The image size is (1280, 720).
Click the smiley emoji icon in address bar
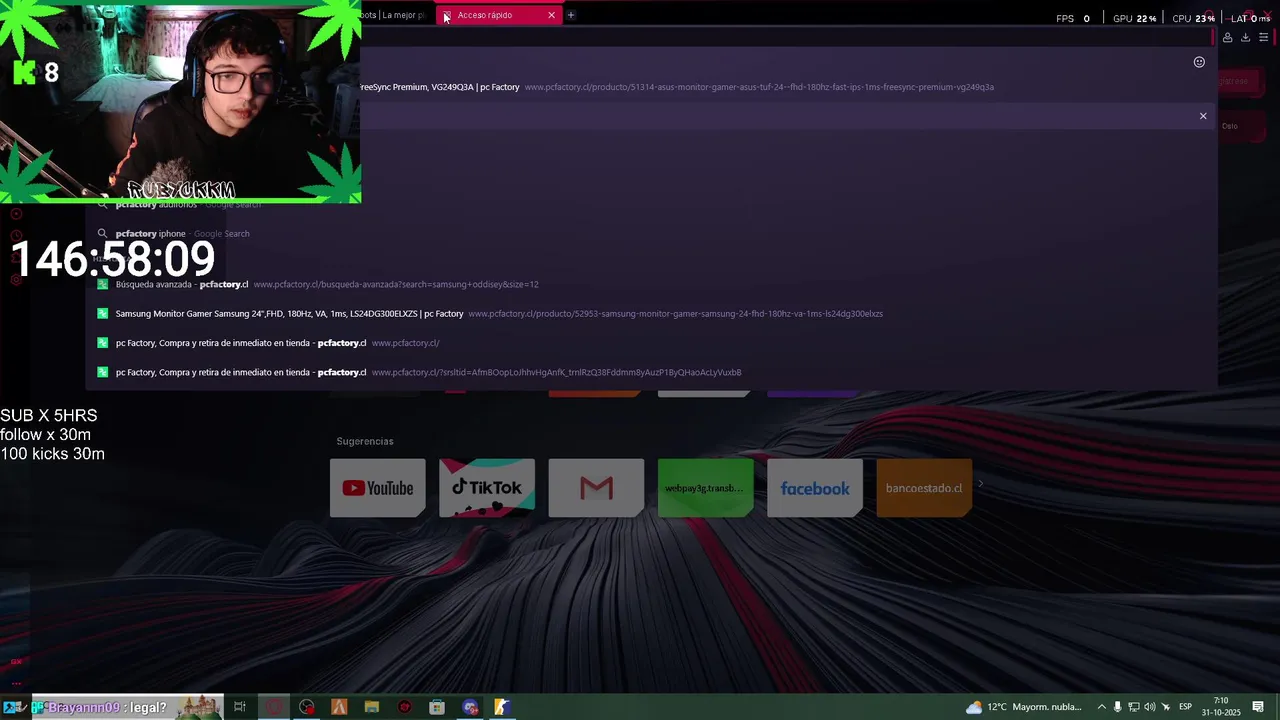point(1199,62)
